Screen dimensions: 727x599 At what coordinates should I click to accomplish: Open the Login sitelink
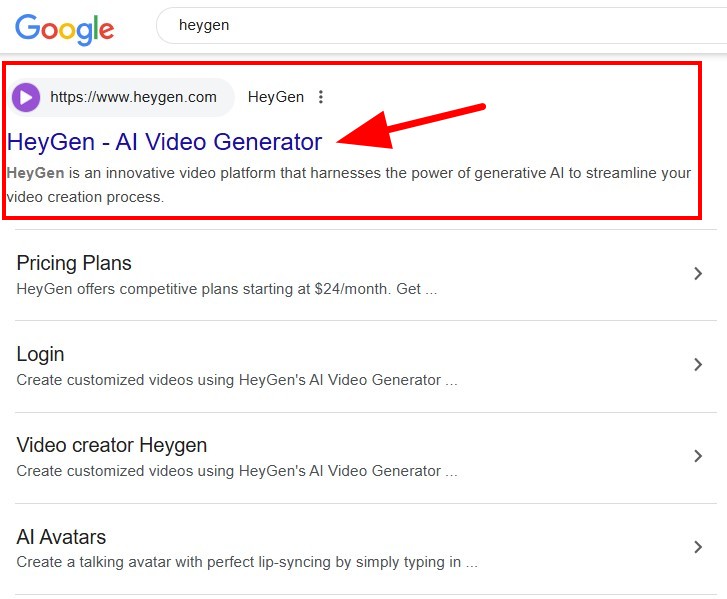[40, 354]
